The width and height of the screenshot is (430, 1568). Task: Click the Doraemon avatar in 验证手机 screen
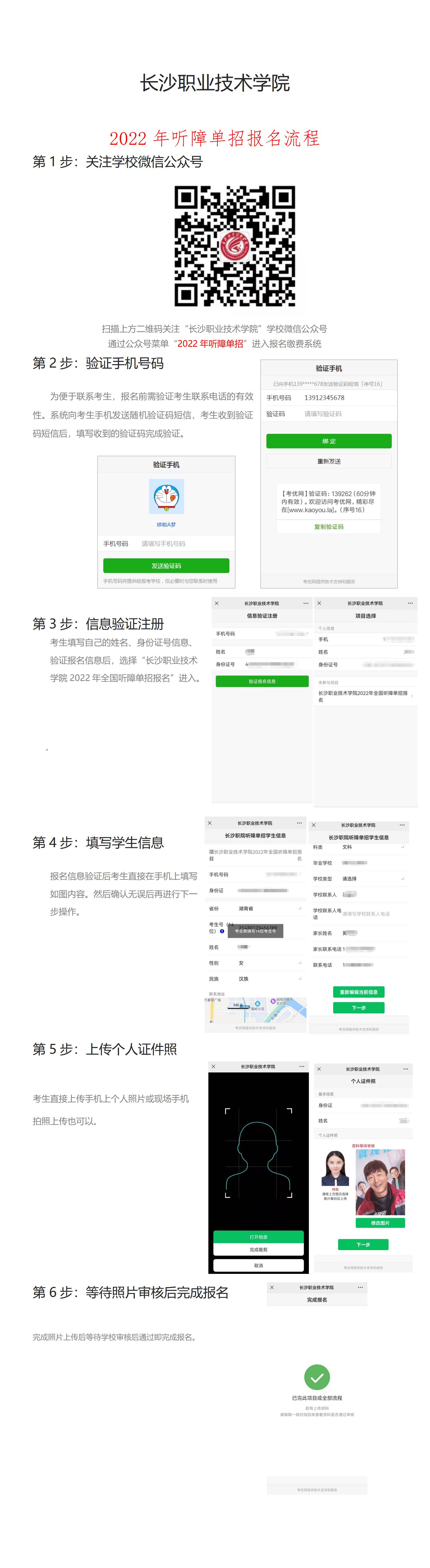point(166,496)
